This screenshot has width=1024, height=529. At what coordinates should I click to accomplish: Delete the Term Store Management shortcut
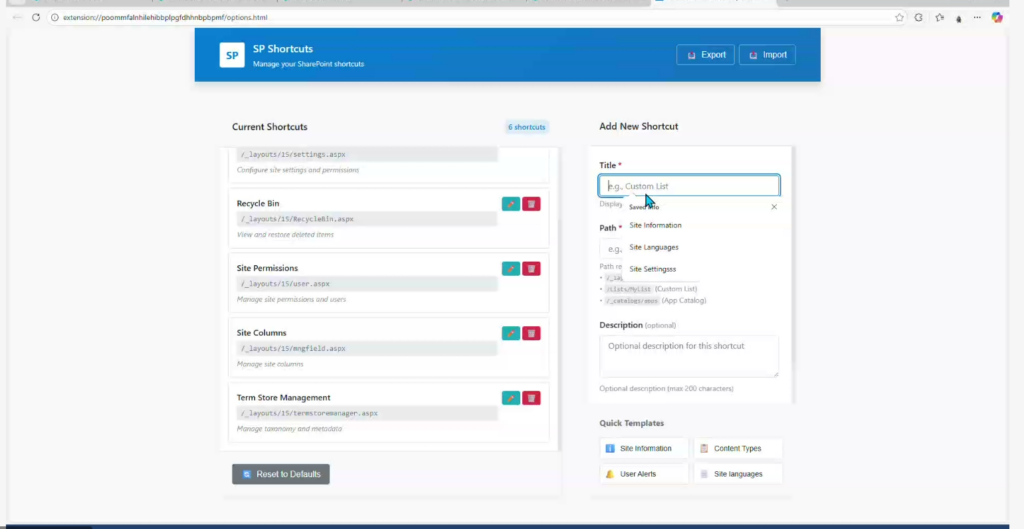[x=531, y=398]
